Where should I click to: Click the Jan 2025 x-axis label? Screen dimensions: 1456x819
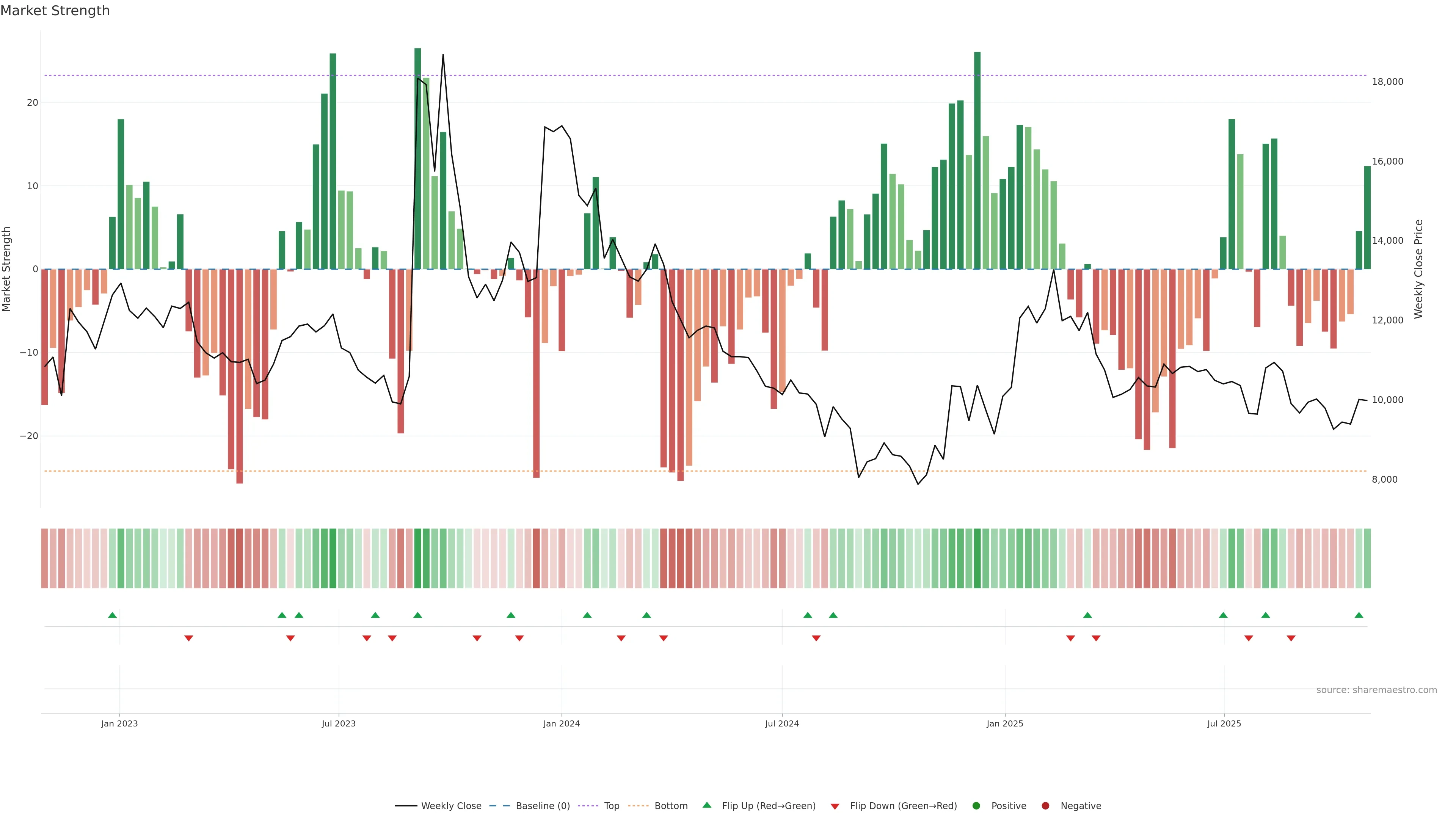click(1004, 723)
